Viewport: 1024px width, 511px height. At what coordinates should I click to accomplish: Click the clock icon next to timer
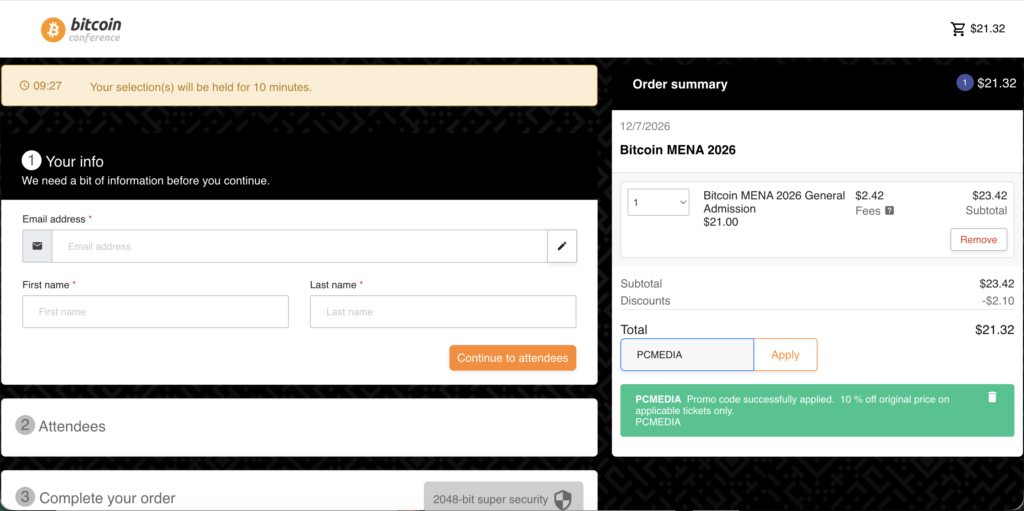pyautogui.click(x=25, y=86)
